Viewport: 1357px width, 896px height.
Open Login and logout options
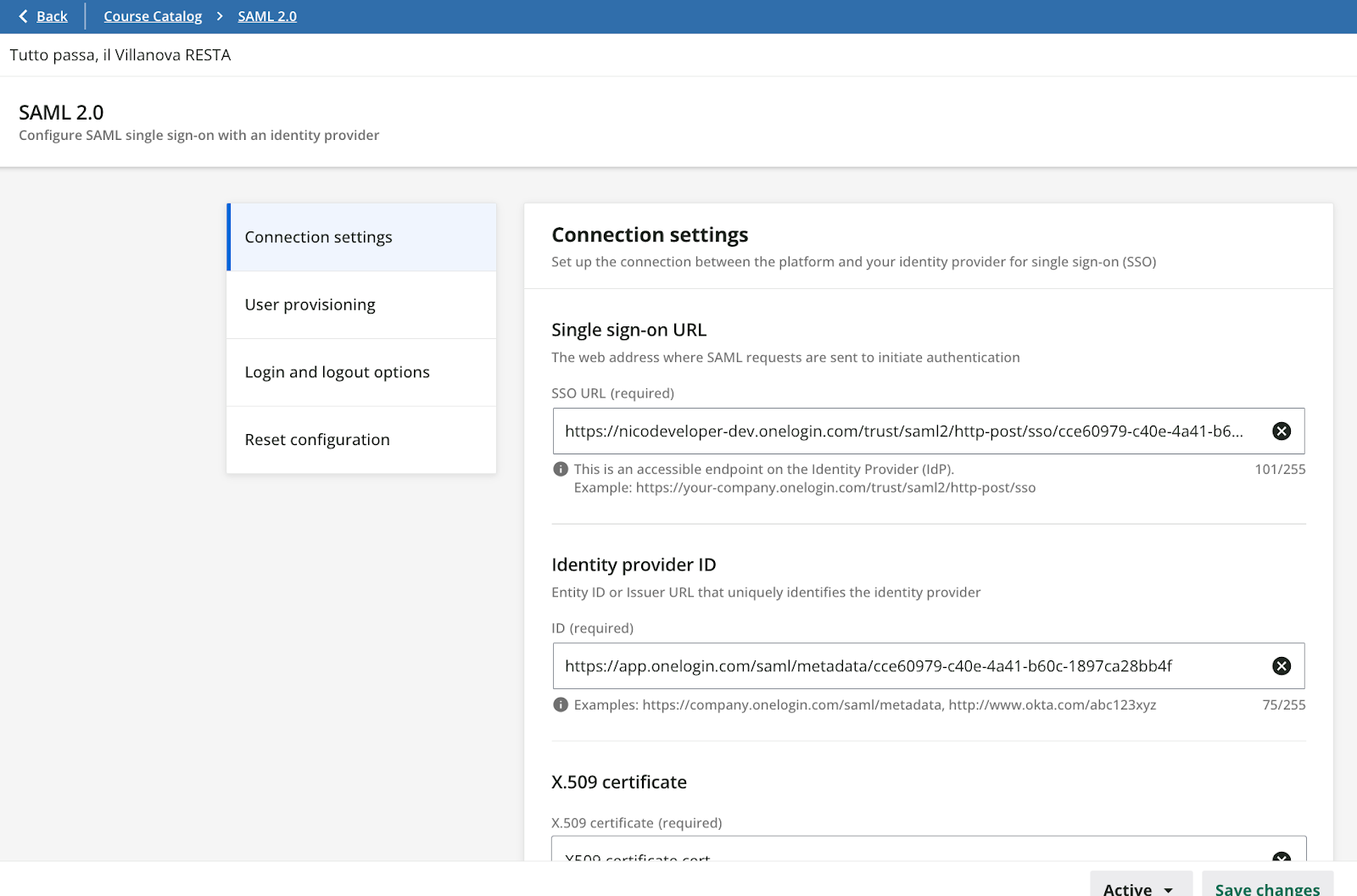click(362, 372)
